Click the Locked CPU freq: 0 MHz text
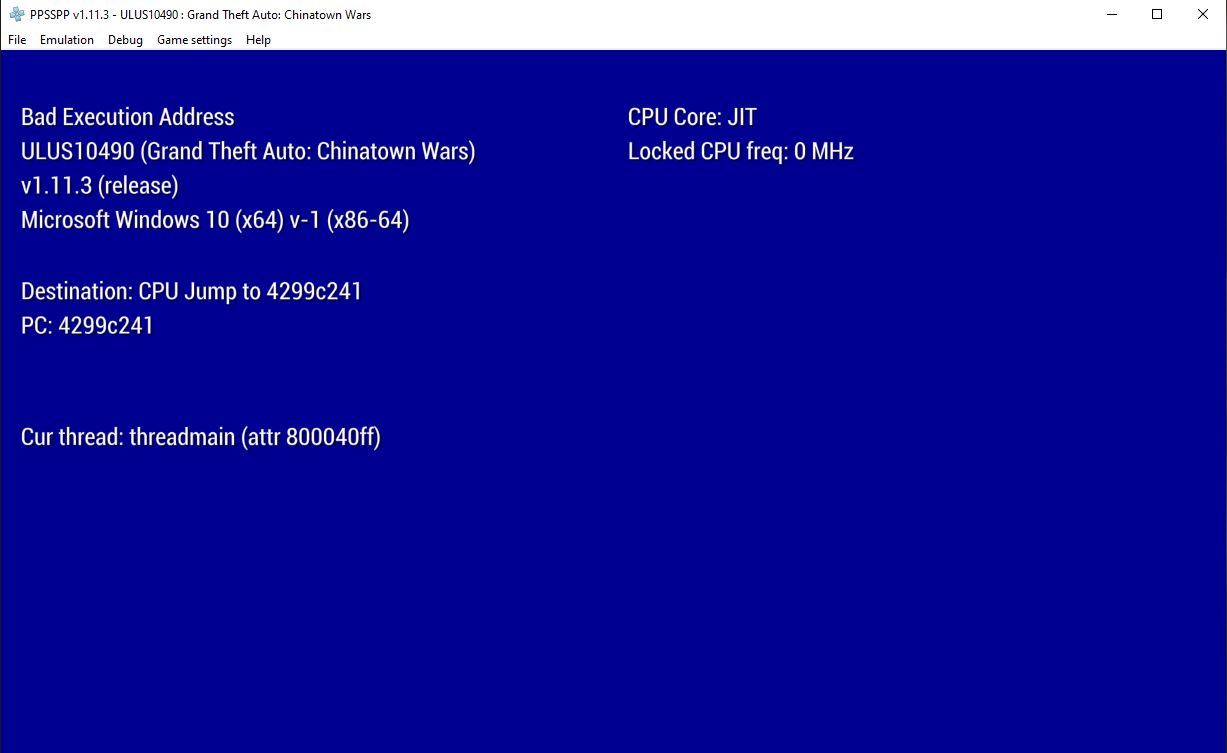The image size is (1227, 753). (x=740, y=152)
